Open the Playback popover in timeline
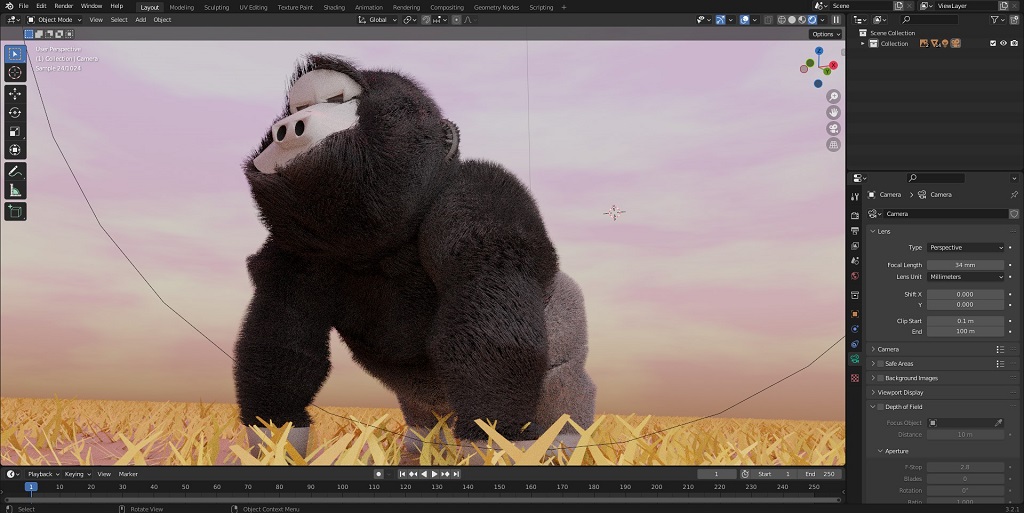The image size is (1024, 513). [x=44, y=474]
